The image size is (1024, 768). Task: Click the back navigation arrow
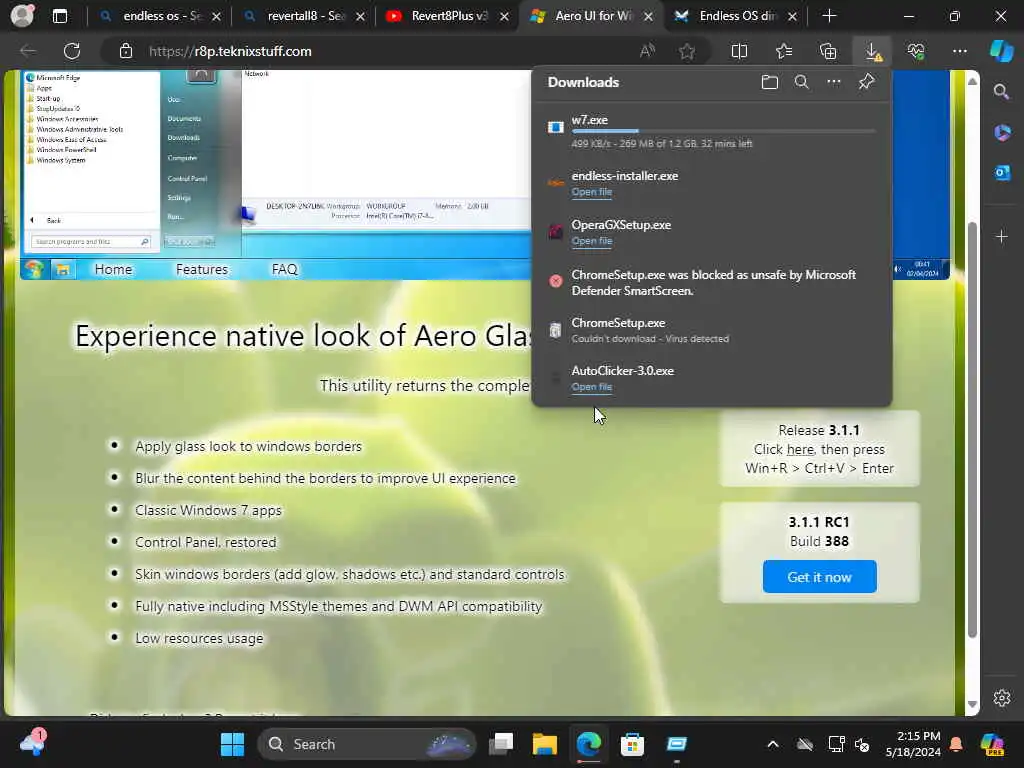[28, 51]
